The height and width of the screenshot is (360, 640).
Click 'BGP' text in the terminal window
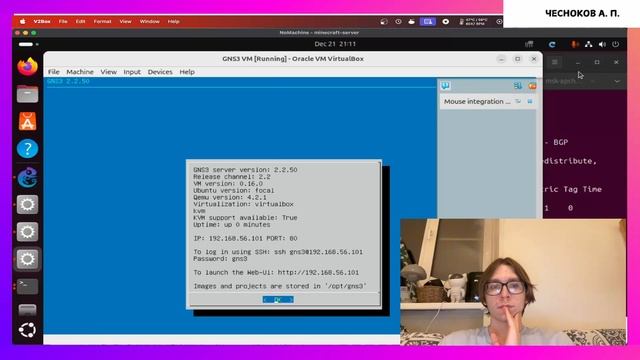[561, 142]
